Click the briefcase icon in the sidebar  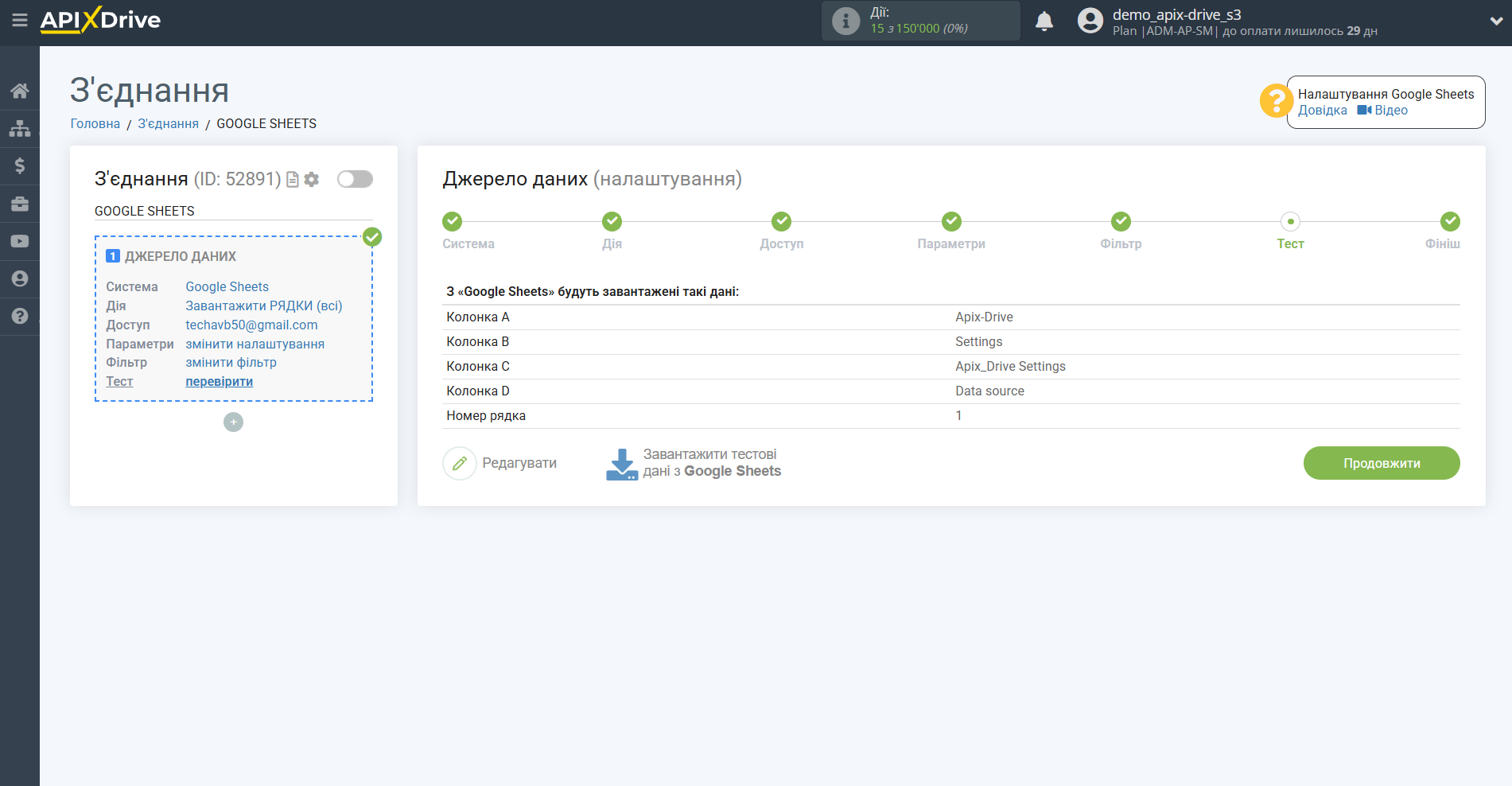(x=20, y=204)
